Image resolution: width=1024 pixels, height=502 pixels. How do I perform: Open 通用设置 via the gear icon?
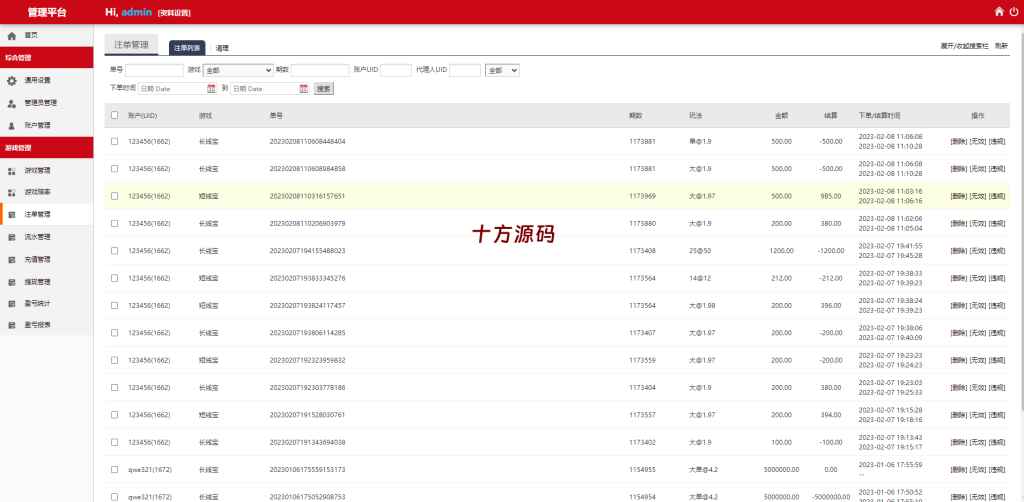click(11, 80)
